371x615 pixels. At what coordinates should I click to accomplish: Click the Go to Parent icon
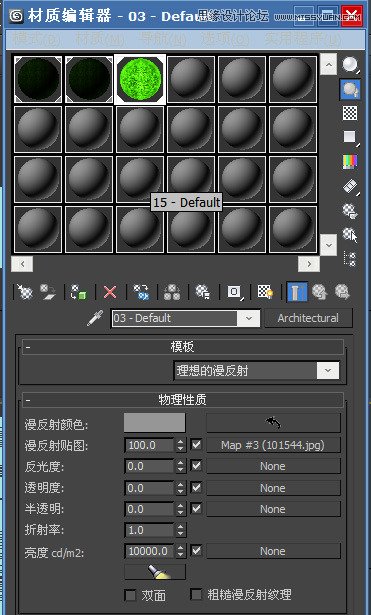pos(320,292)
